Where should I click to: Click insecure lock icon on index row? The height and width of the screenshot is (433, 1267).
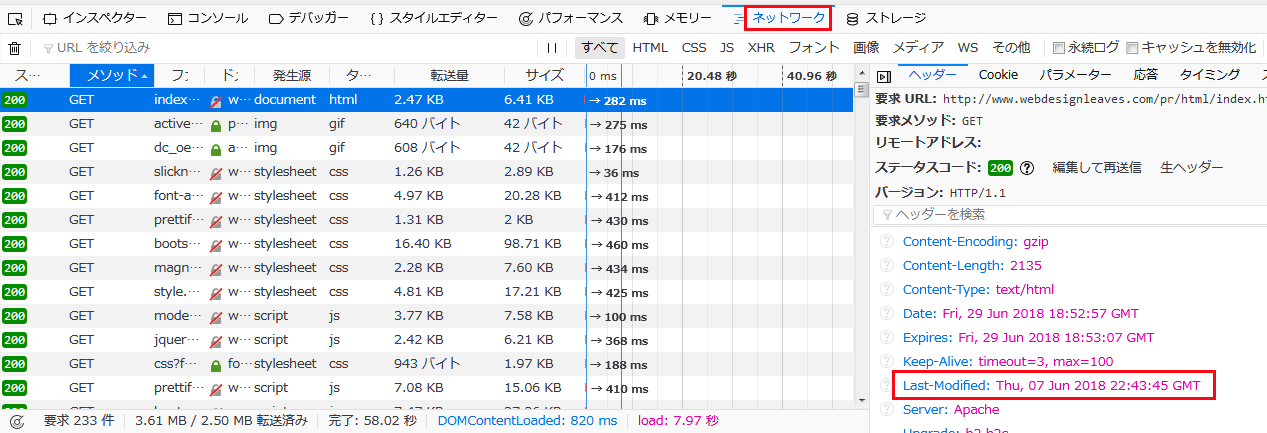215,101
